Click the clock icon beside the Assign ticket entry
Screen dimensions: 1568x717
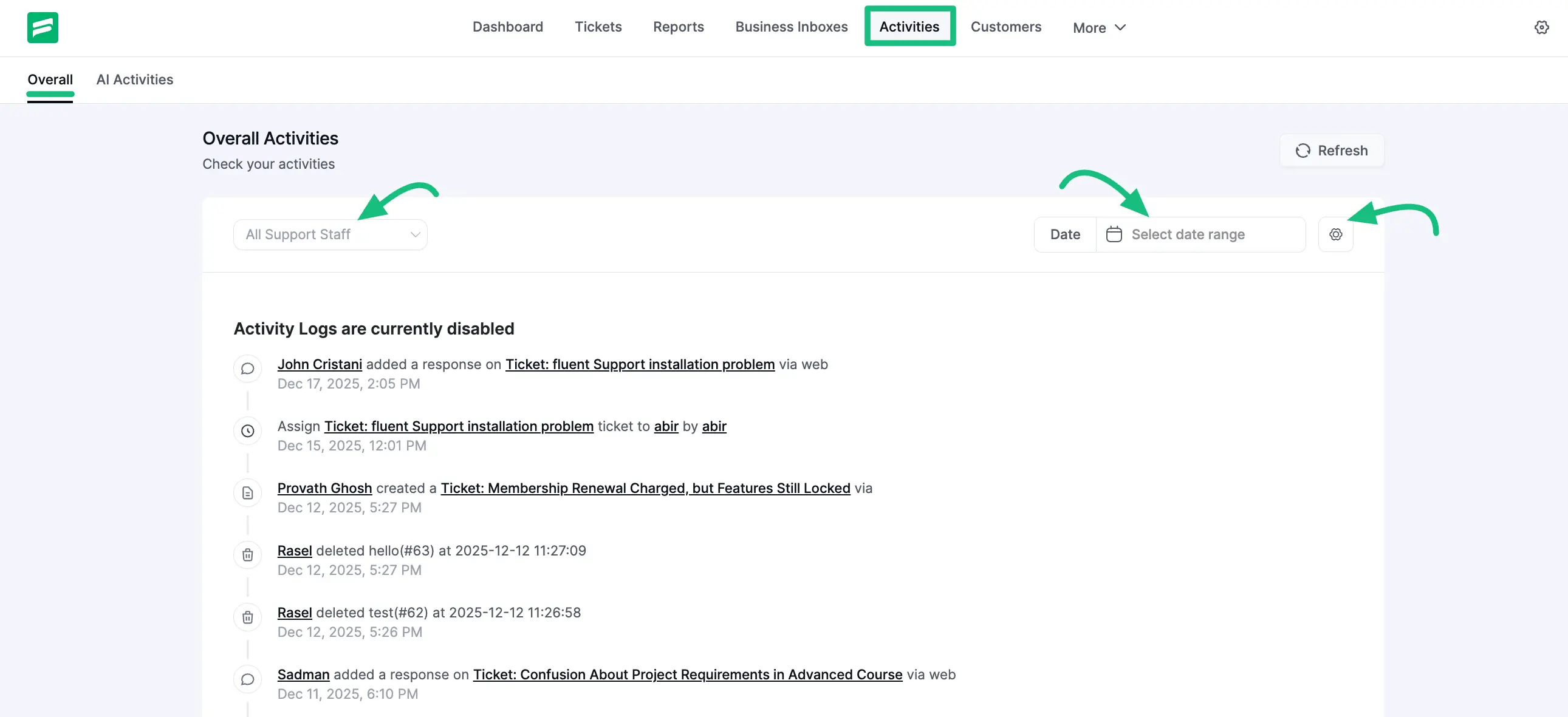[247, 431]
